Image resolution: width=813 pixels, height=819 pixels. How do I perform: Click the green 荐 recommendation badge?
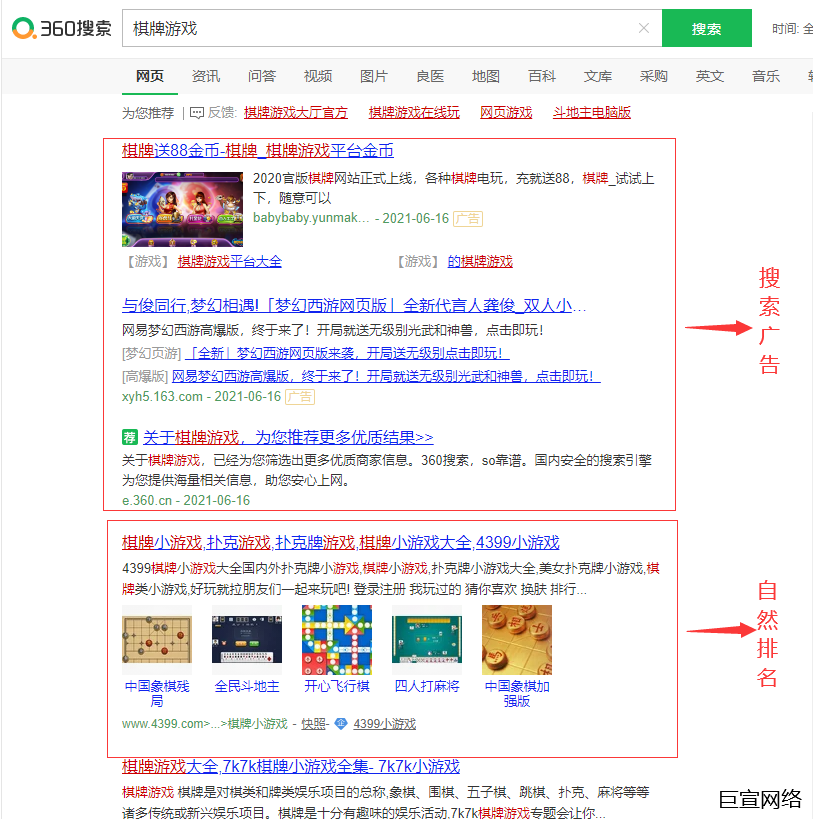tap(130, 438)
